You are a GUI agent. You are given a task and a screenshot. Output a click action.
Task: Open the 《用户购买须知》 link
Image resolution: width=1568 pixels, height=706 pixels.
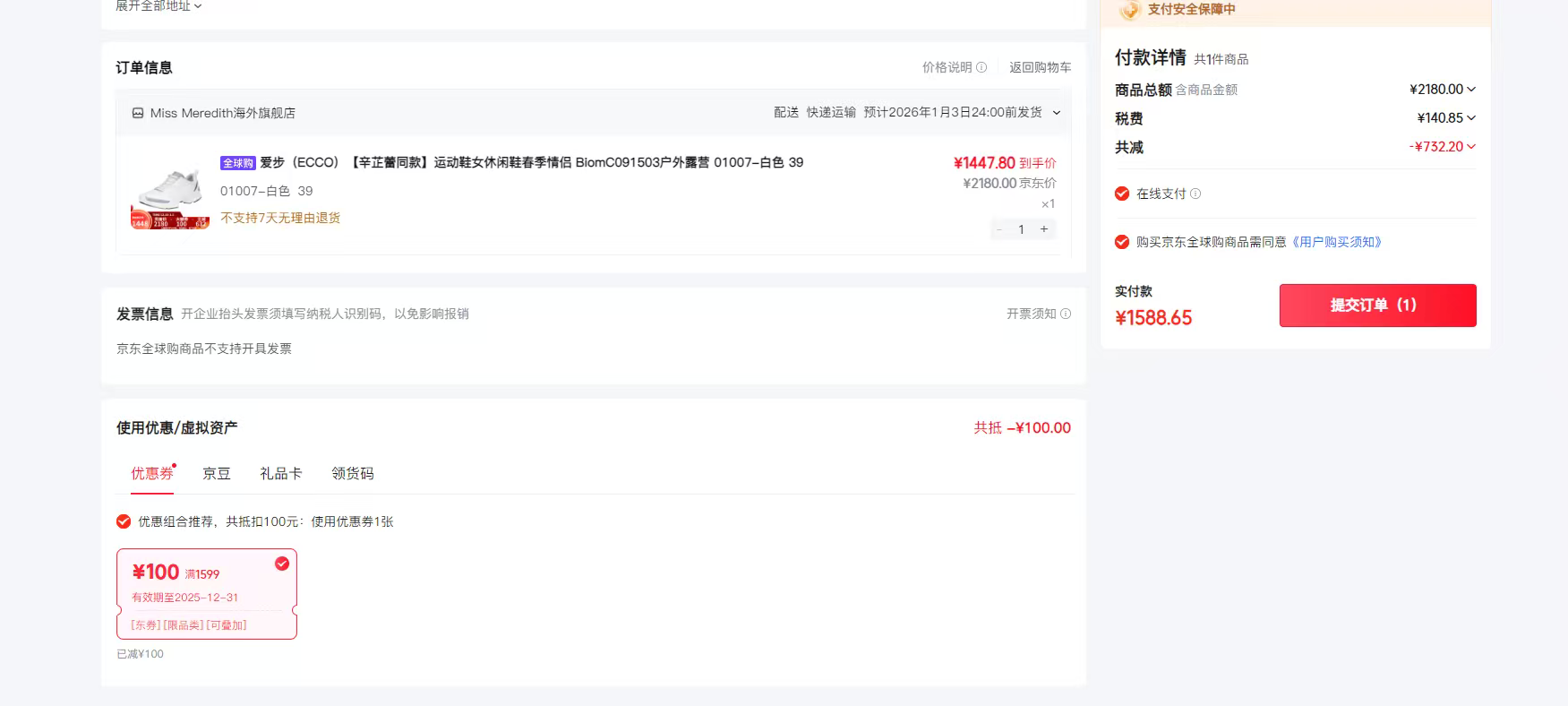click(x=1335, y=242)
